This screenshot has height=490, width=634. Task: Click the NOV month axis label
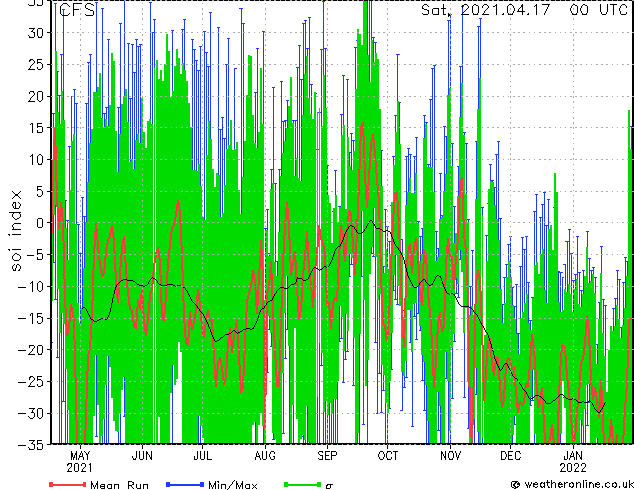point(450,456)
